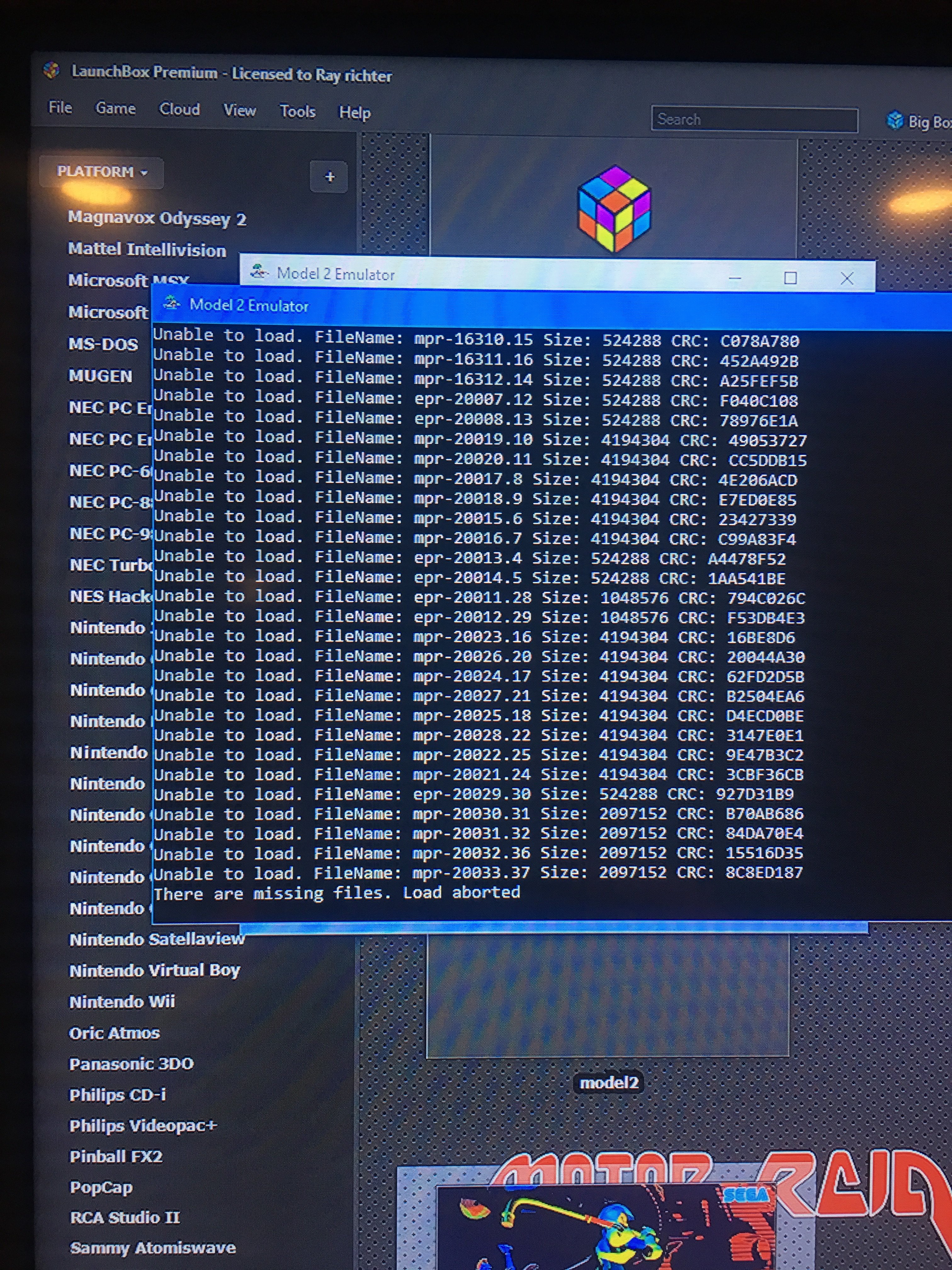Click line with FileName mpr-20033.37

478,873
